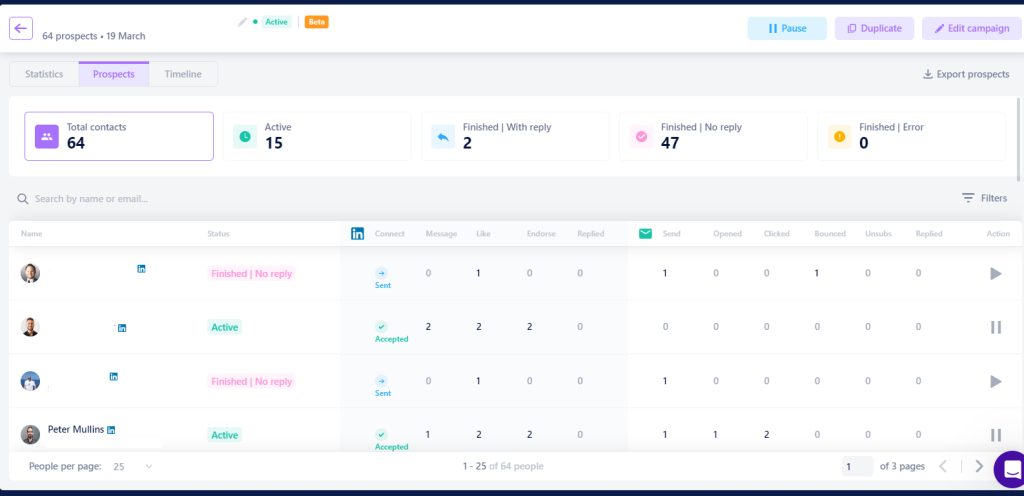This screenshot has height=496, width=1024.
Task: Focus the search by name or email field
Action: (x=91, y=198)
